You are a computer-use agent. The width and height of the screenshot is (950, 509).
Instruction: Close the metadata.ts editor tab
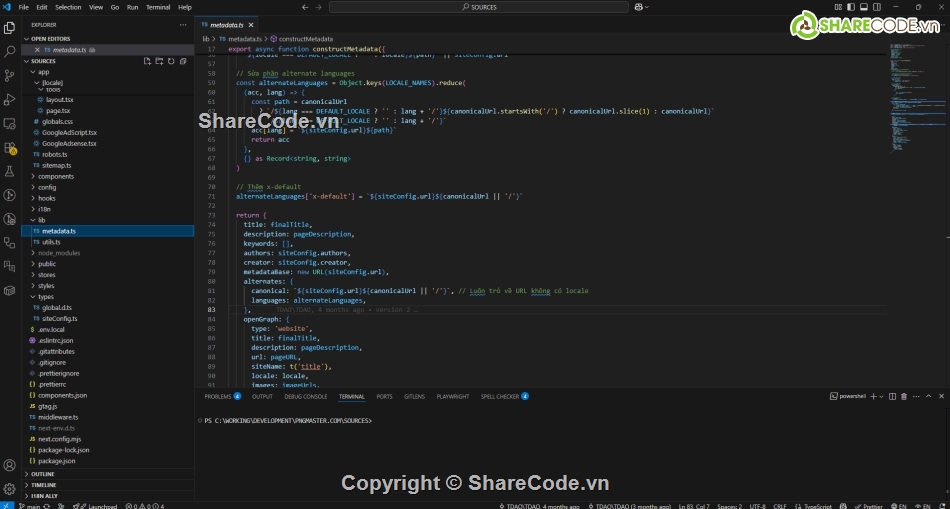coord(250,25)
